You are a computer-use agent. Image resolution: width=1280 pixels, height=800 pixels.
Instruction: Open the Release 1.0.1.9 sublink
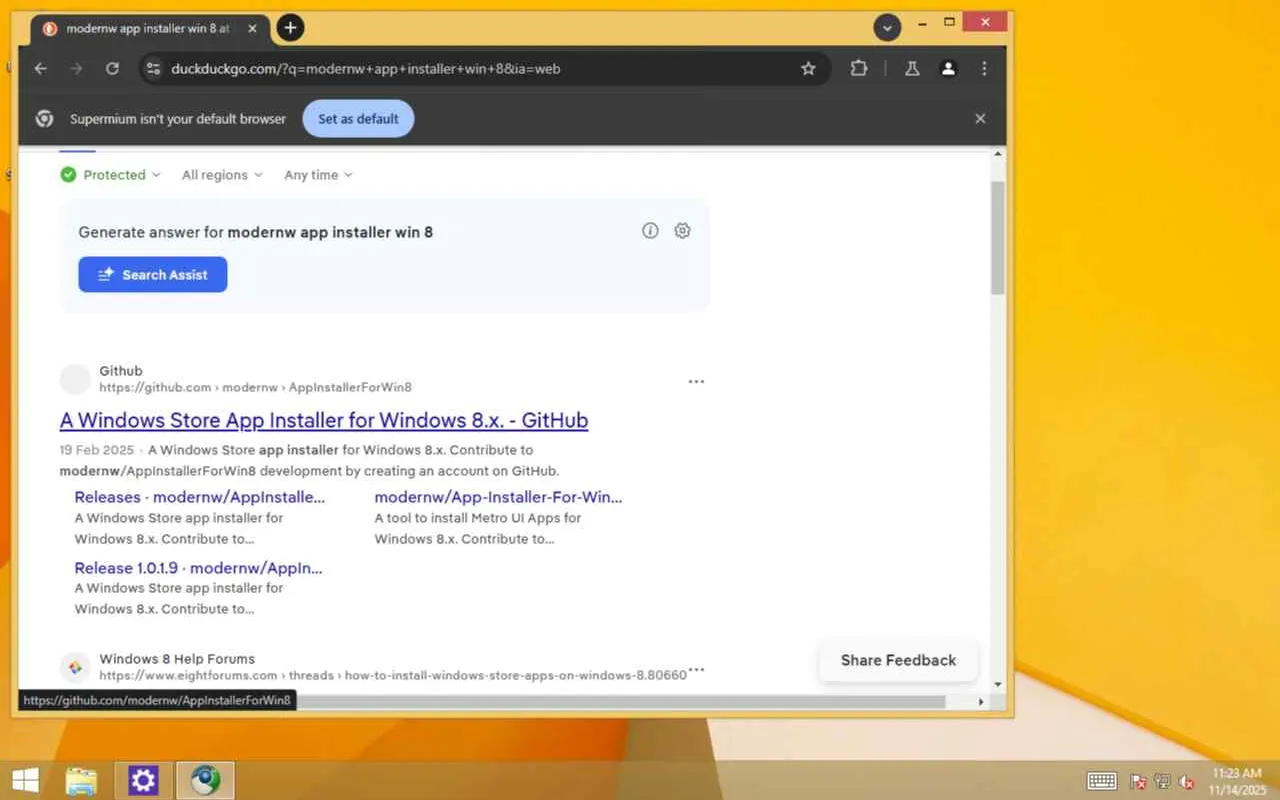[199, 568]
